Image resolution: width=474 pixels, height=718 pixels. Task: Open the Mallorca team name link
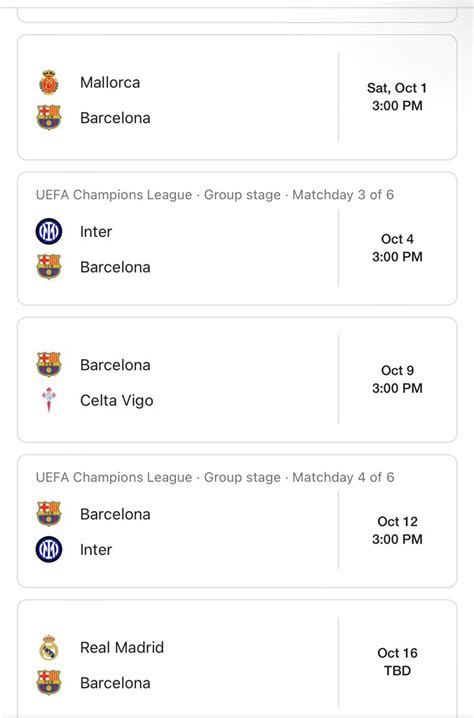pos(110,82)
